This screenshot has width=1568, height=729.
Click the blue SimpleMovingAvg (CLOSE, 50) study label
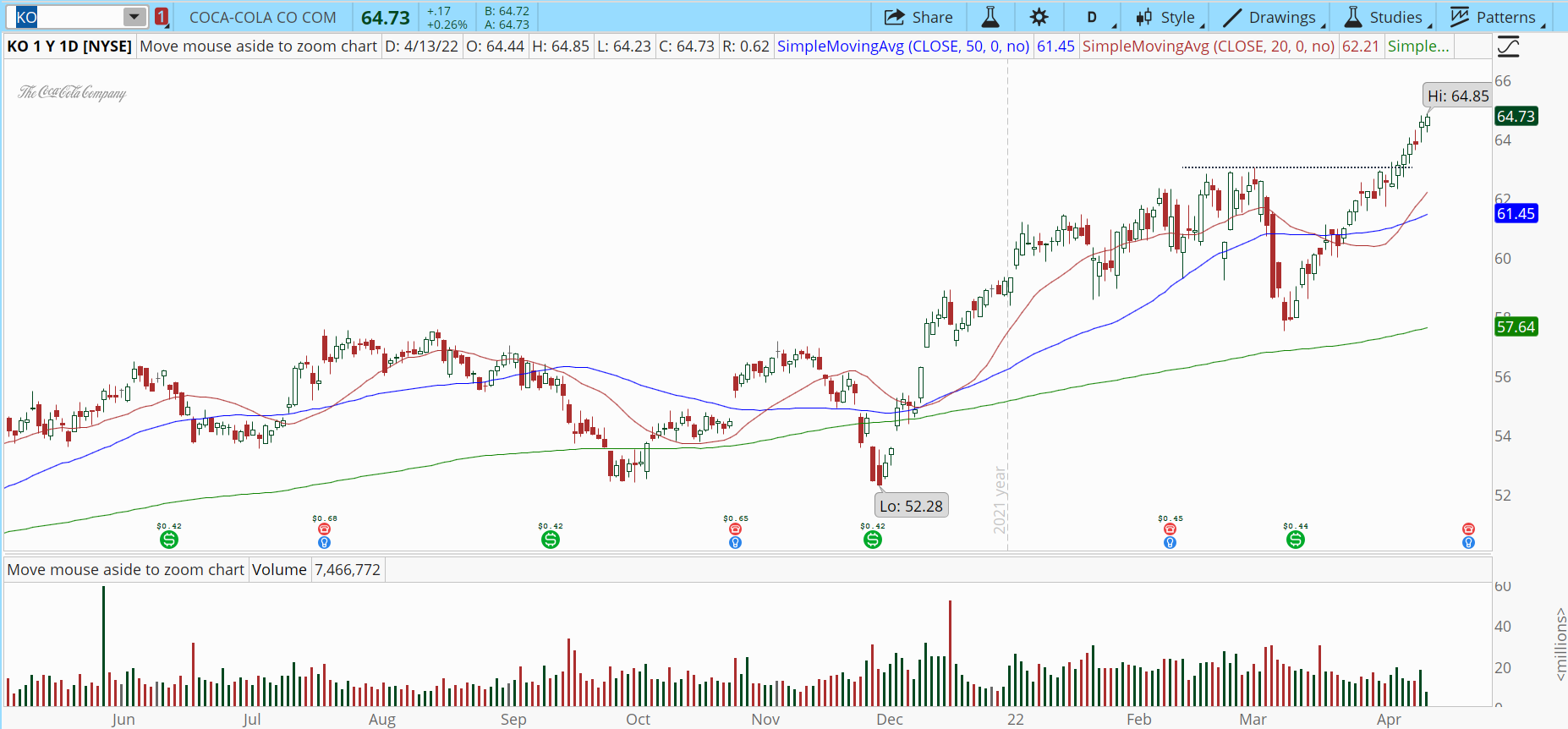[903, 47]
